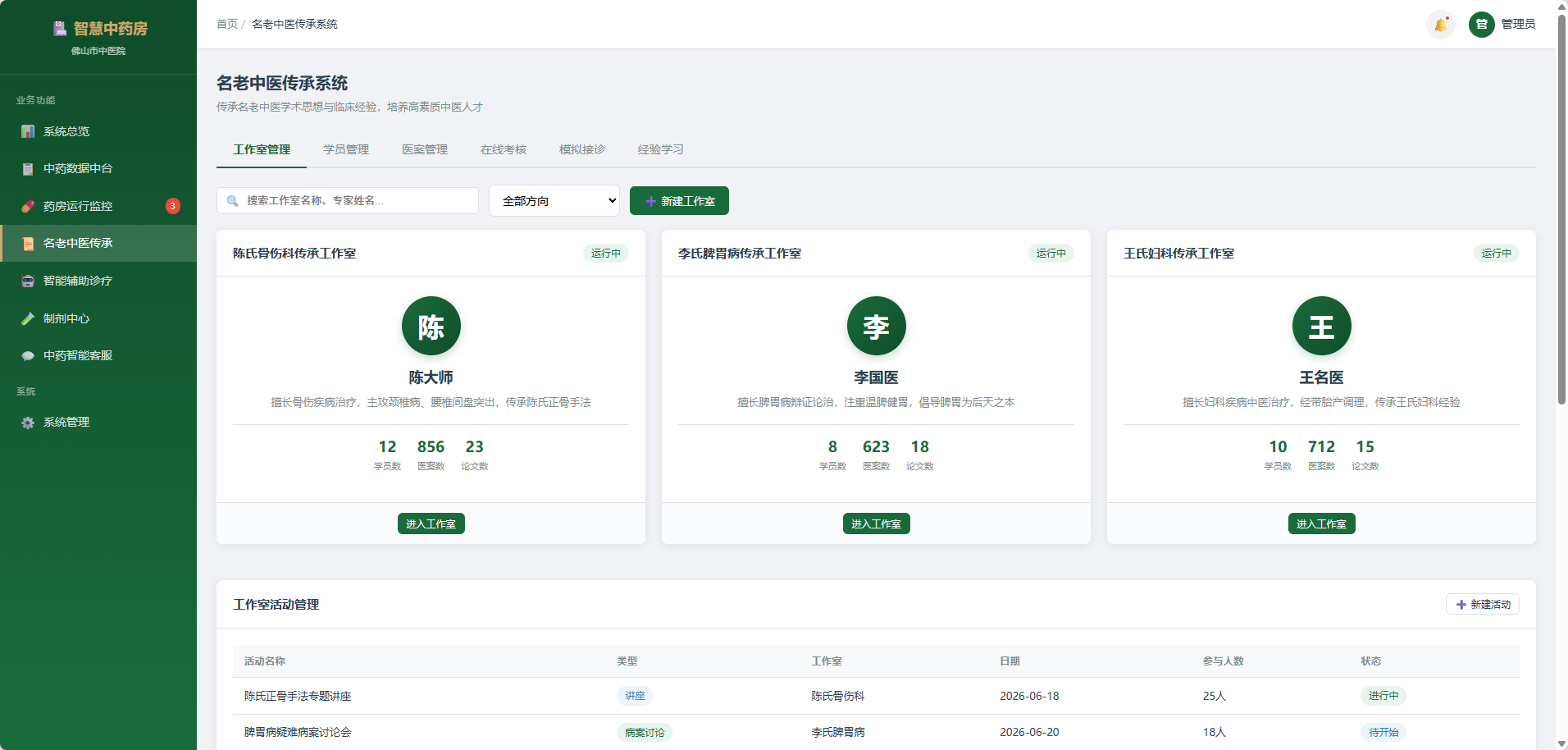Open 系统总览 chart icon in sidebar
1568x750 pixels.
28,131
